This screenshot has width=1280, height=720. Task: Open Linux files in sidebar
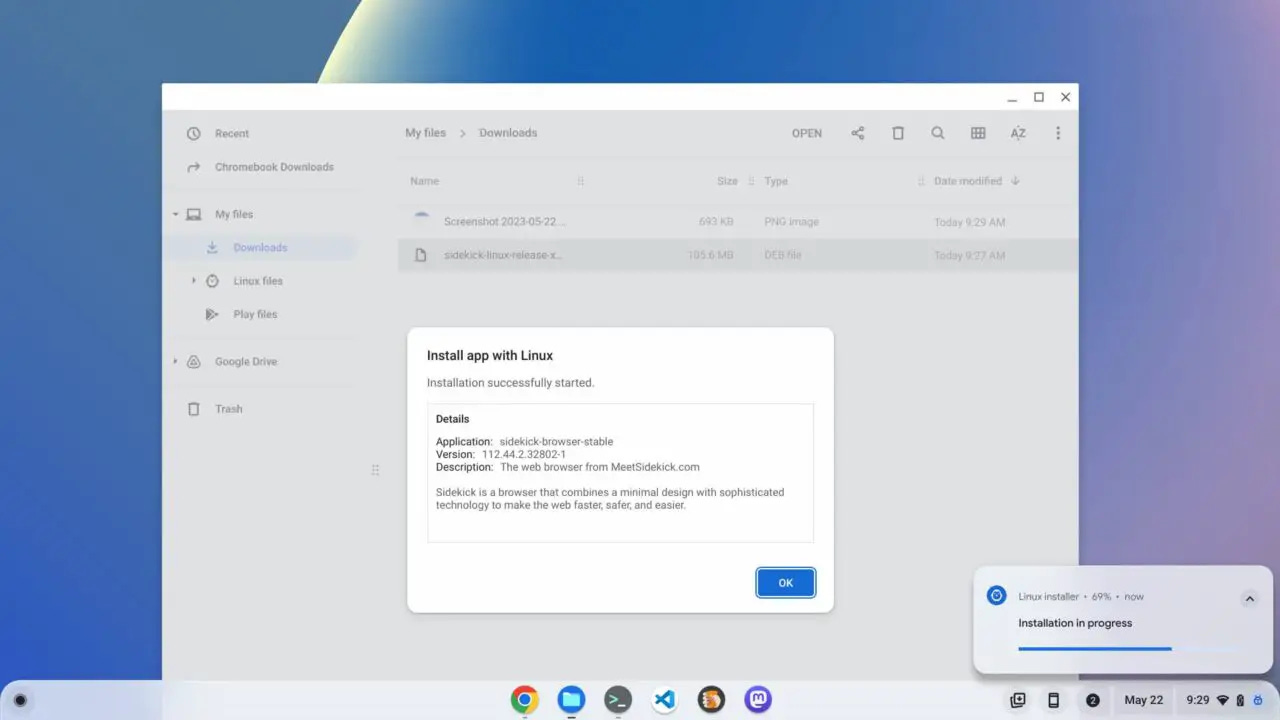(x=258, y=281)
